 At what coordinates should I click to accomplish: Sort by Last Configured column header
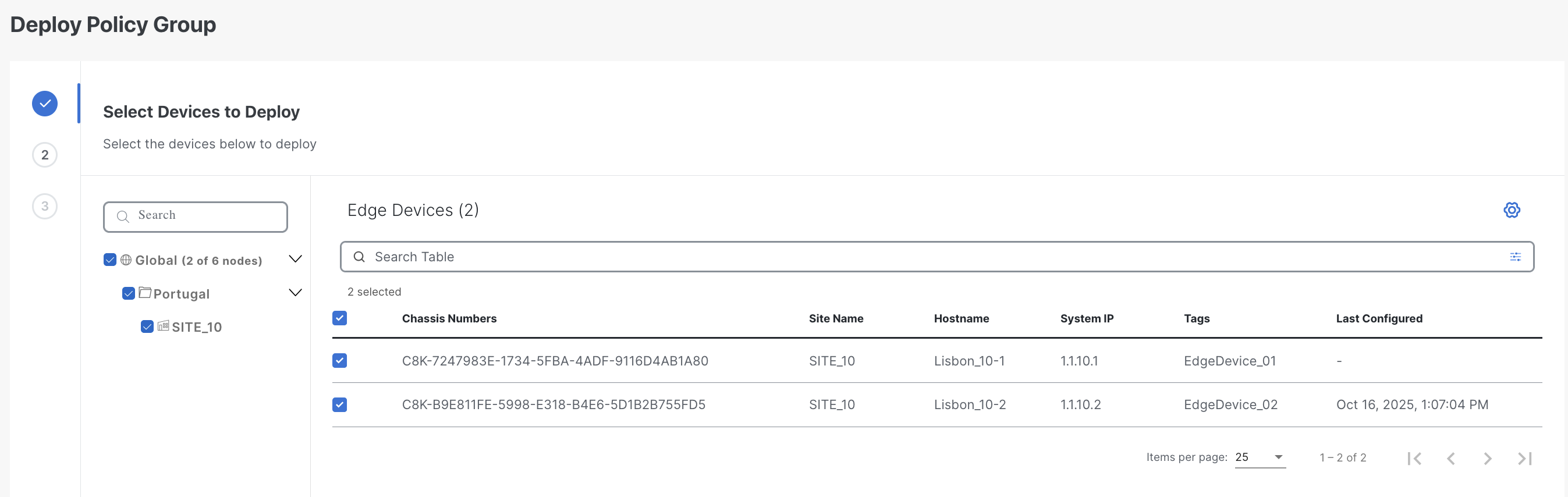(1379, 318)
